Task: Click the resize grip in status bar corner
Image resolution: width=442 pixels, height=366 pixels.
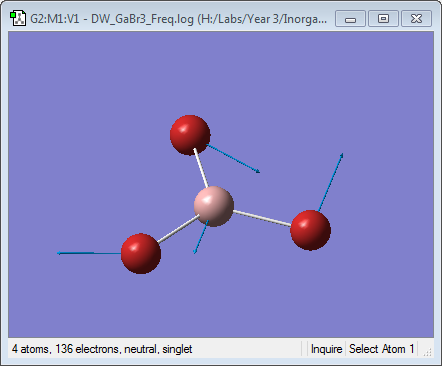Action: [x=428, y=352]
